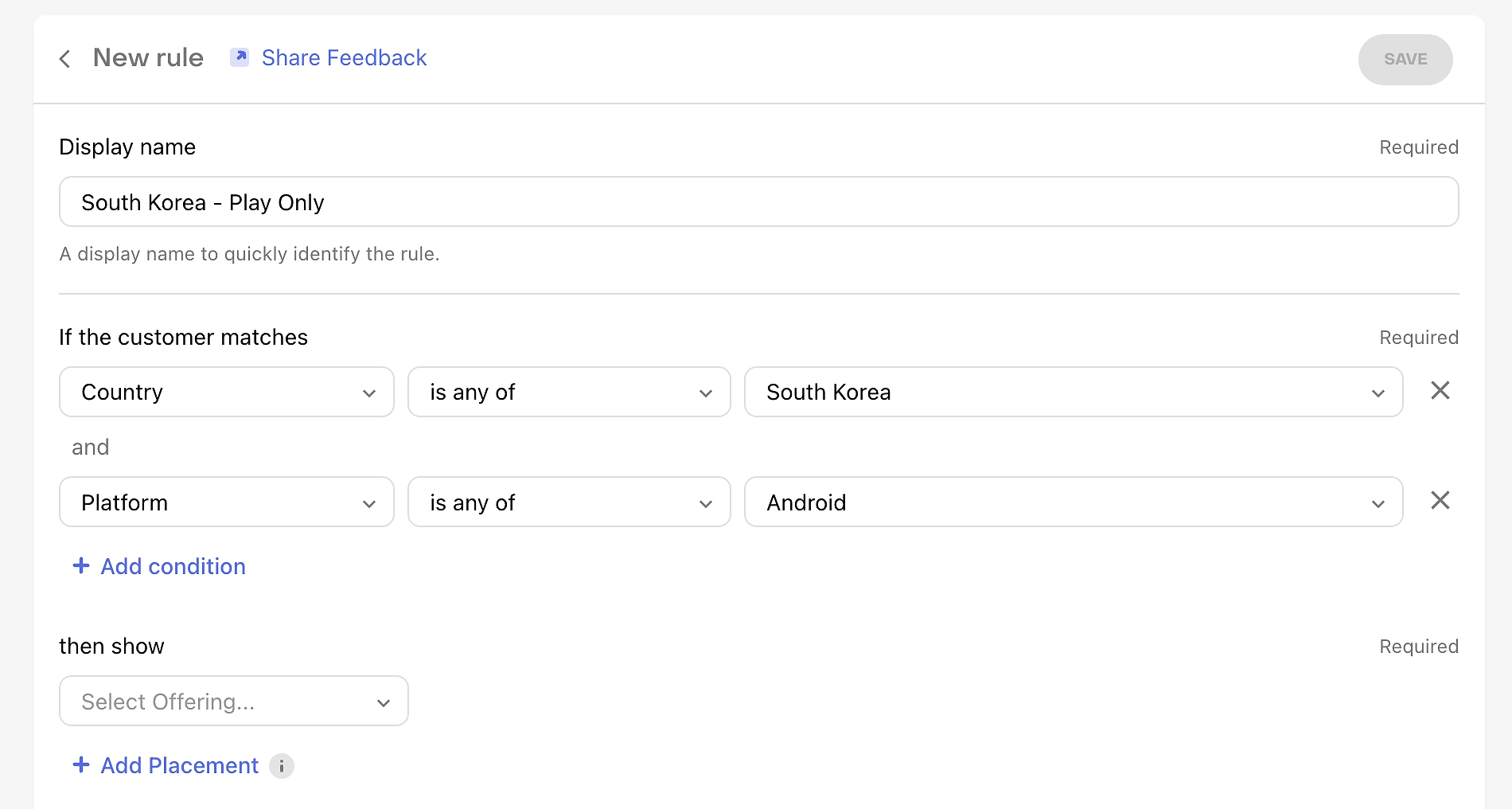Image resolution: width=1512 pixels, height=809 pixels.
Task: Open the Android value dropdown
Action: pos(1074,502)
